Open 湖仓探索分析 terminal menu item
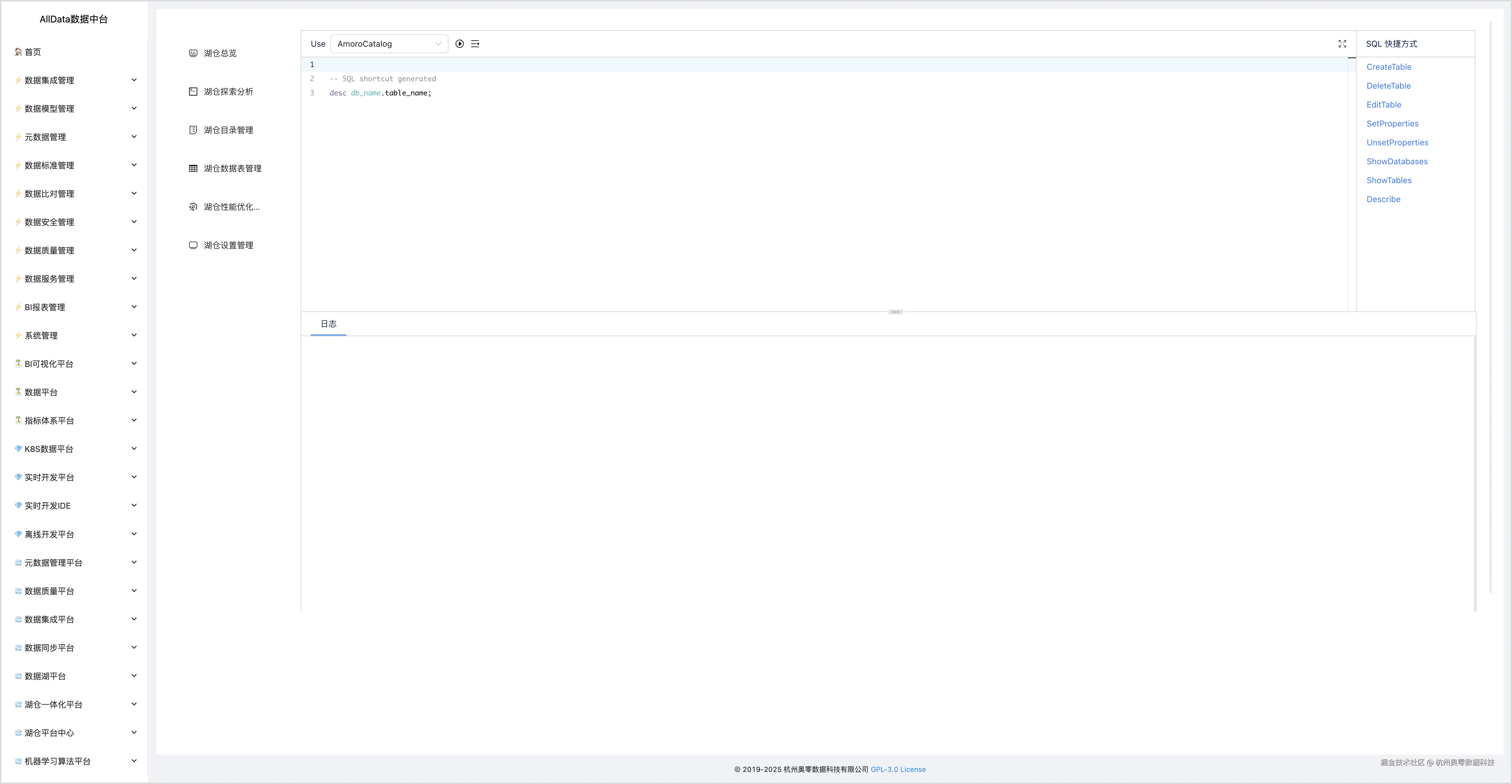This screenshot has height=784, width=1512. [x=228, y=92]
